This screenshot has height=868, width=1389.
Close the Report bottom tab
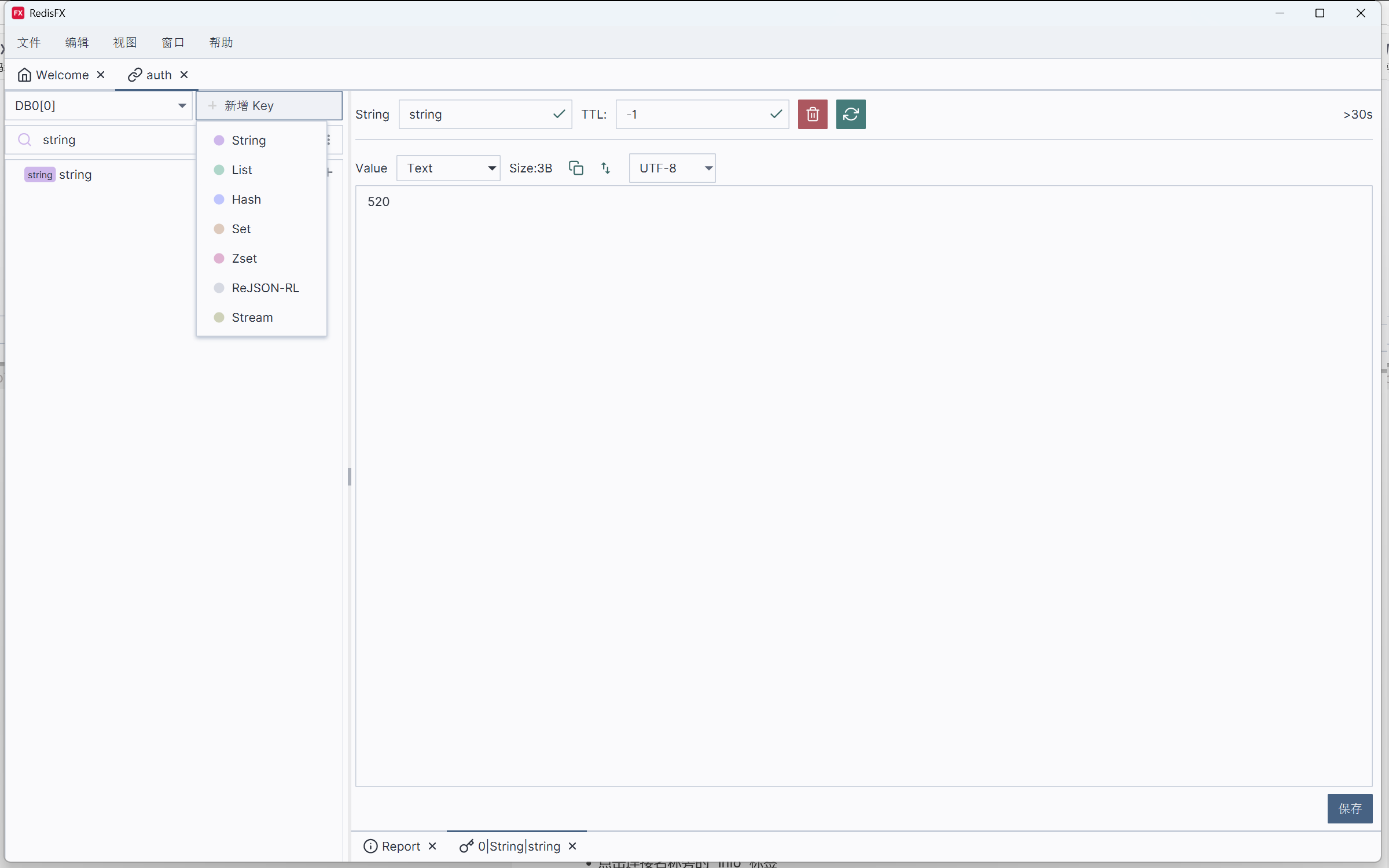click(432, 846)
